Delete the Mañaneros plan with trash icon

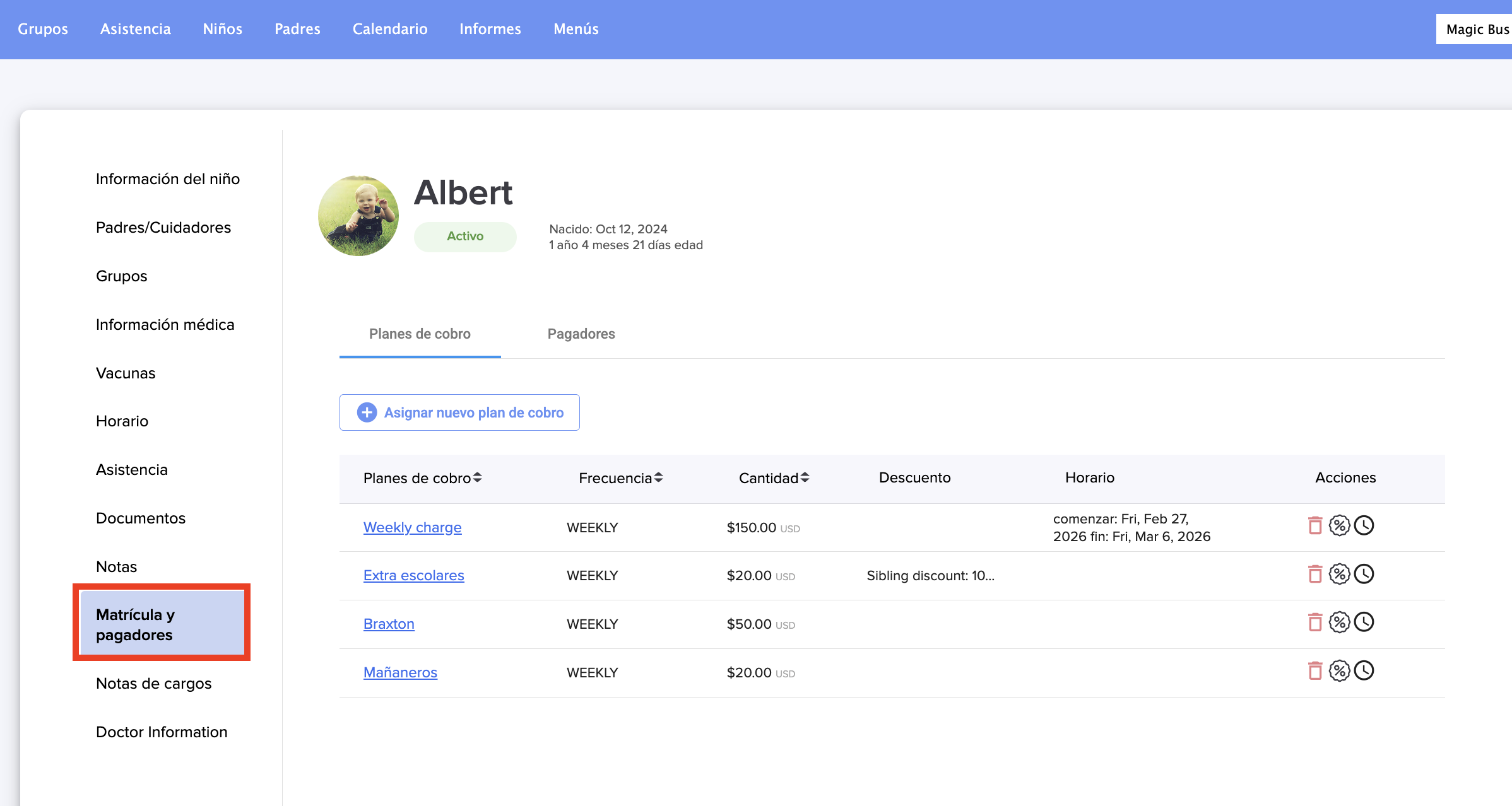(x=1315, y=671)
